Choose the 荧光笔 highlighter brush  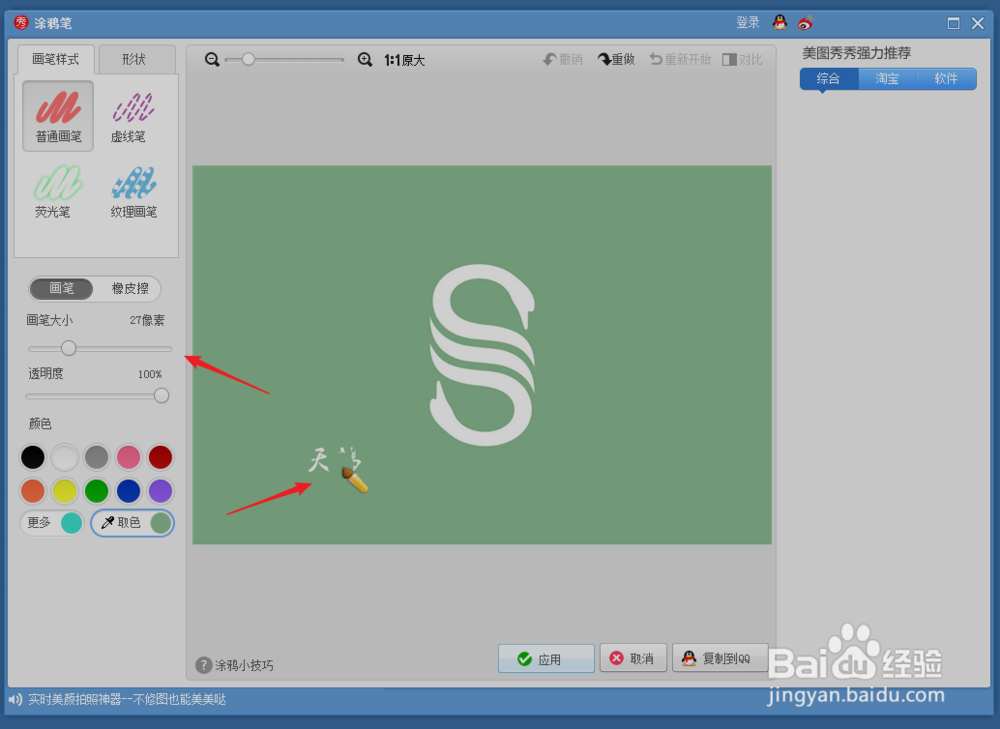58,191
